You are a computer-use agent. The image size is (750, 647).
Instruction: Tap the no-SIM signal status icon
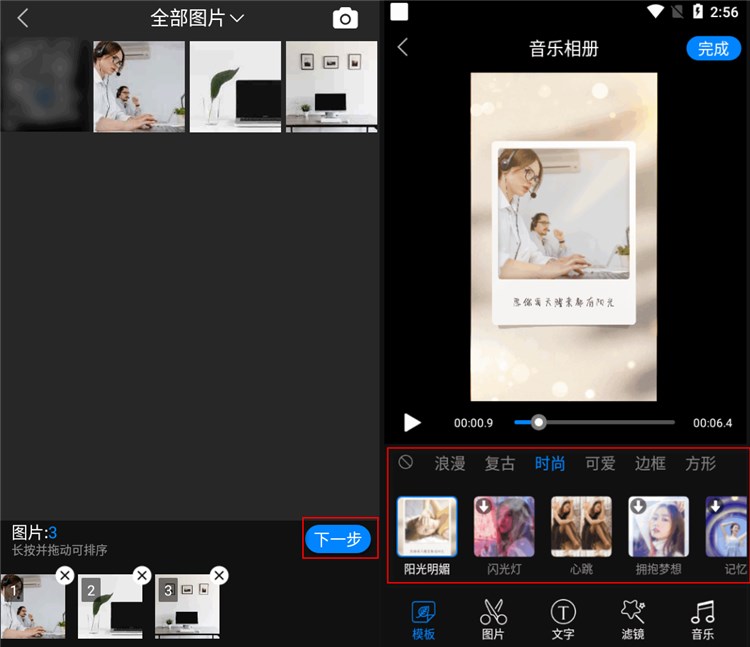coord(677,11)
